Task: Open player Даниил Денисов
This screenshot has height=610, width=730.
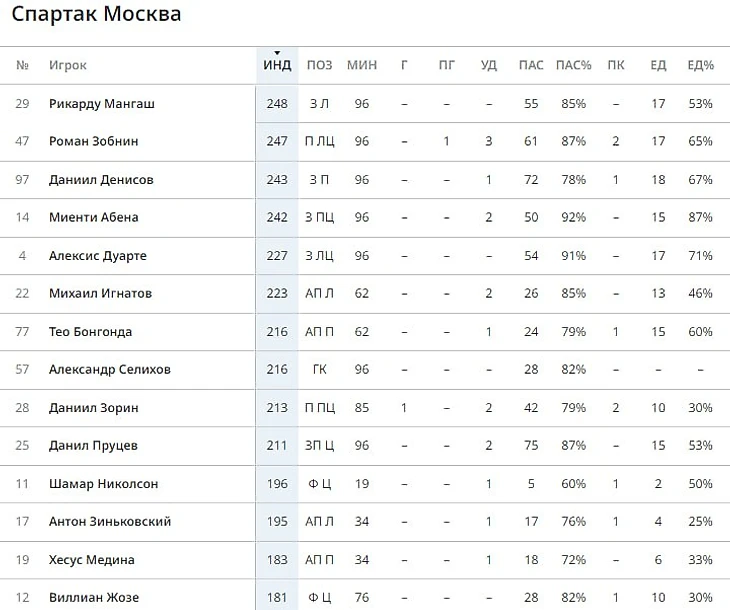Action: pos(101,180)
